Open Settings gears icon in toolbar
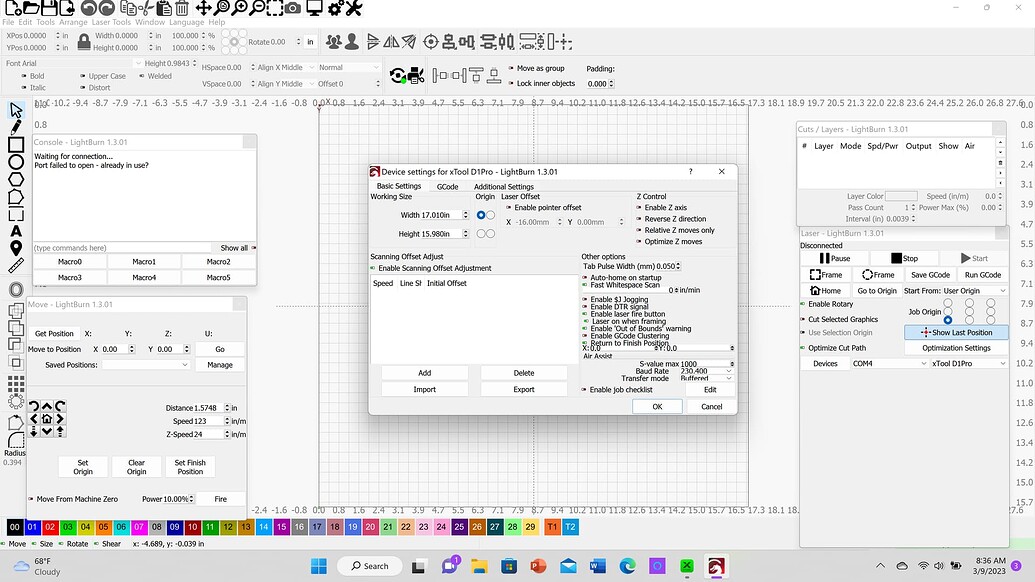The height and width of the screenshot is (582, 1035). (335, 8)
